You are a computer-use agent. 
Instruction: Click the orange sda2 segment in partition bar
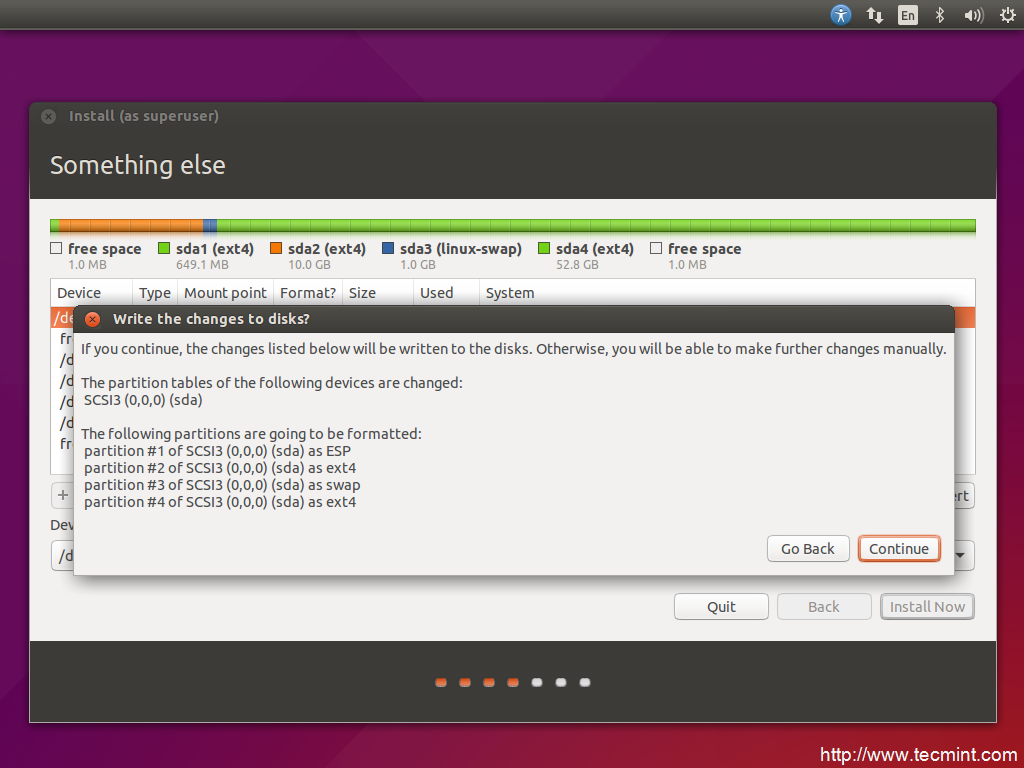click(x=131, y=227)
